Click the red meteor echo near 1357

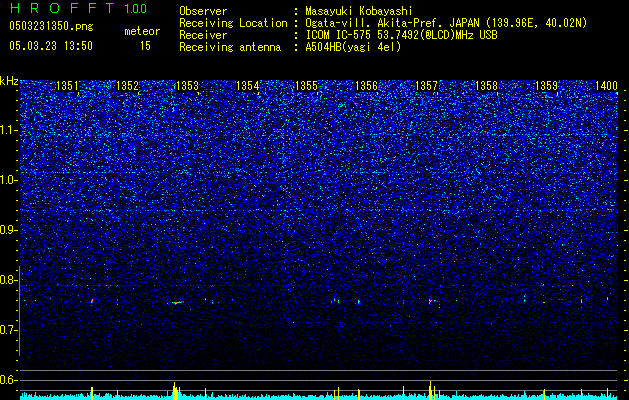click(x=430, y=301)
